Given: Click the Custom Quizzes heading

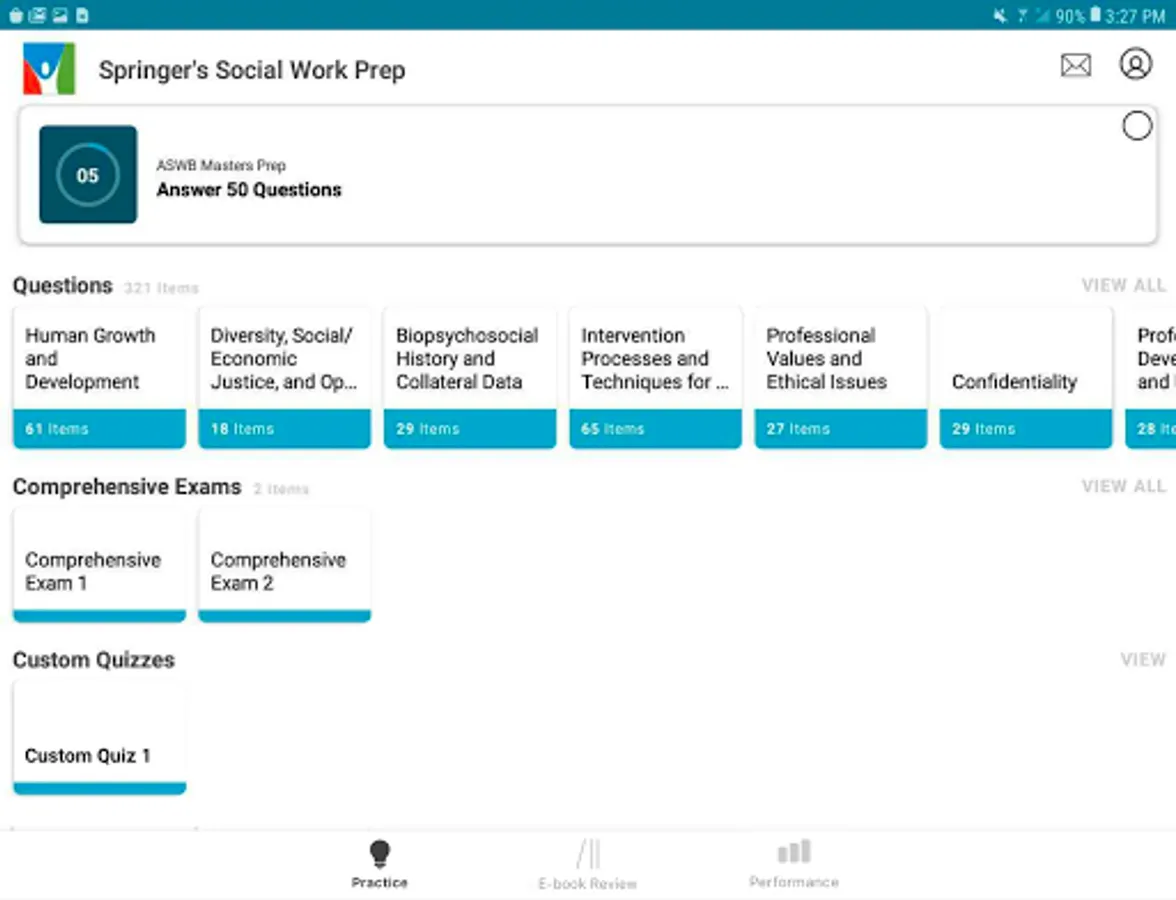Looking at the screenshot, I should 94,660.
